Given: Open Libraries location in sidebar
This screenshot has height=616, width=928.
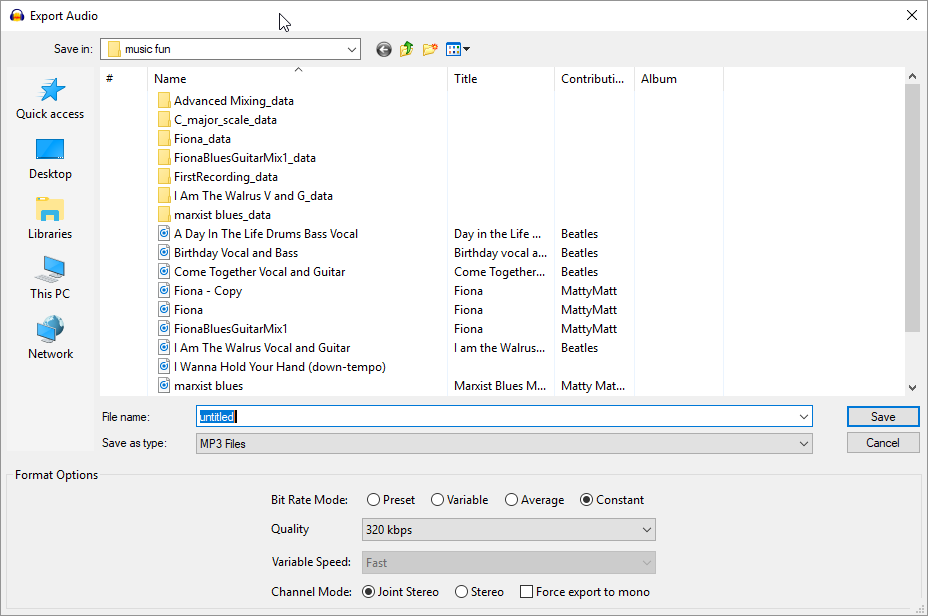Looking at the screenshot, I should pos(50,219).
